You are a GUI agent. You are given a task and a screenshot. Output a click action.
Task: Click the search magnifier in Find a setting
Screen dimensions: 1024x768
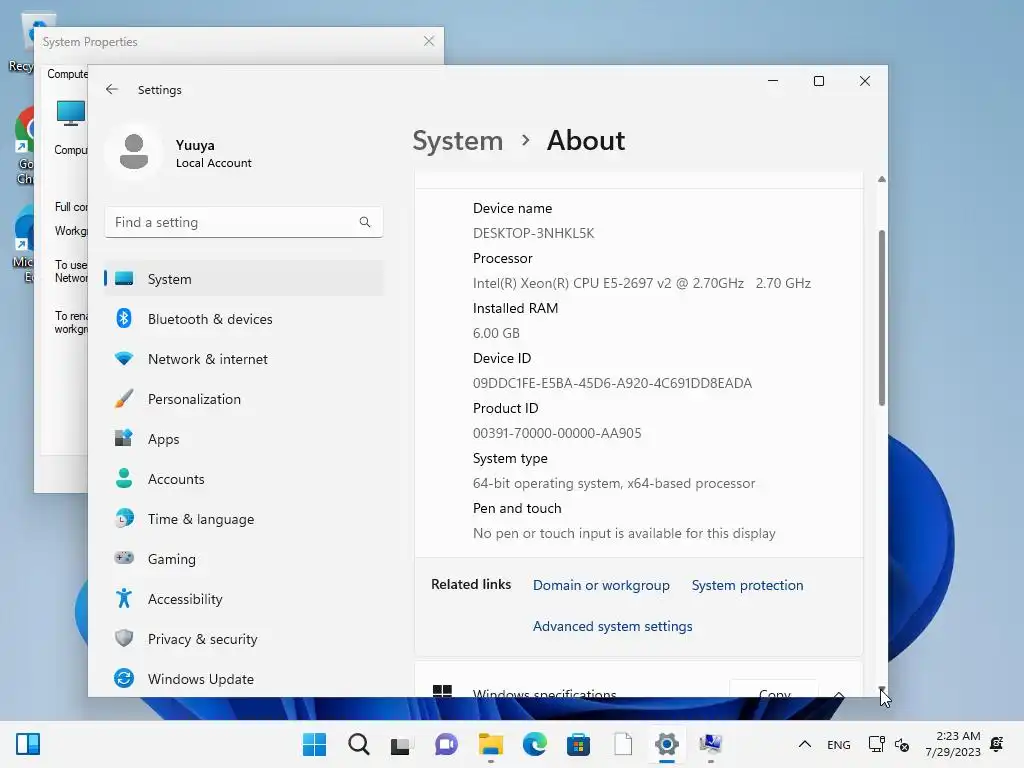(364, 222)
